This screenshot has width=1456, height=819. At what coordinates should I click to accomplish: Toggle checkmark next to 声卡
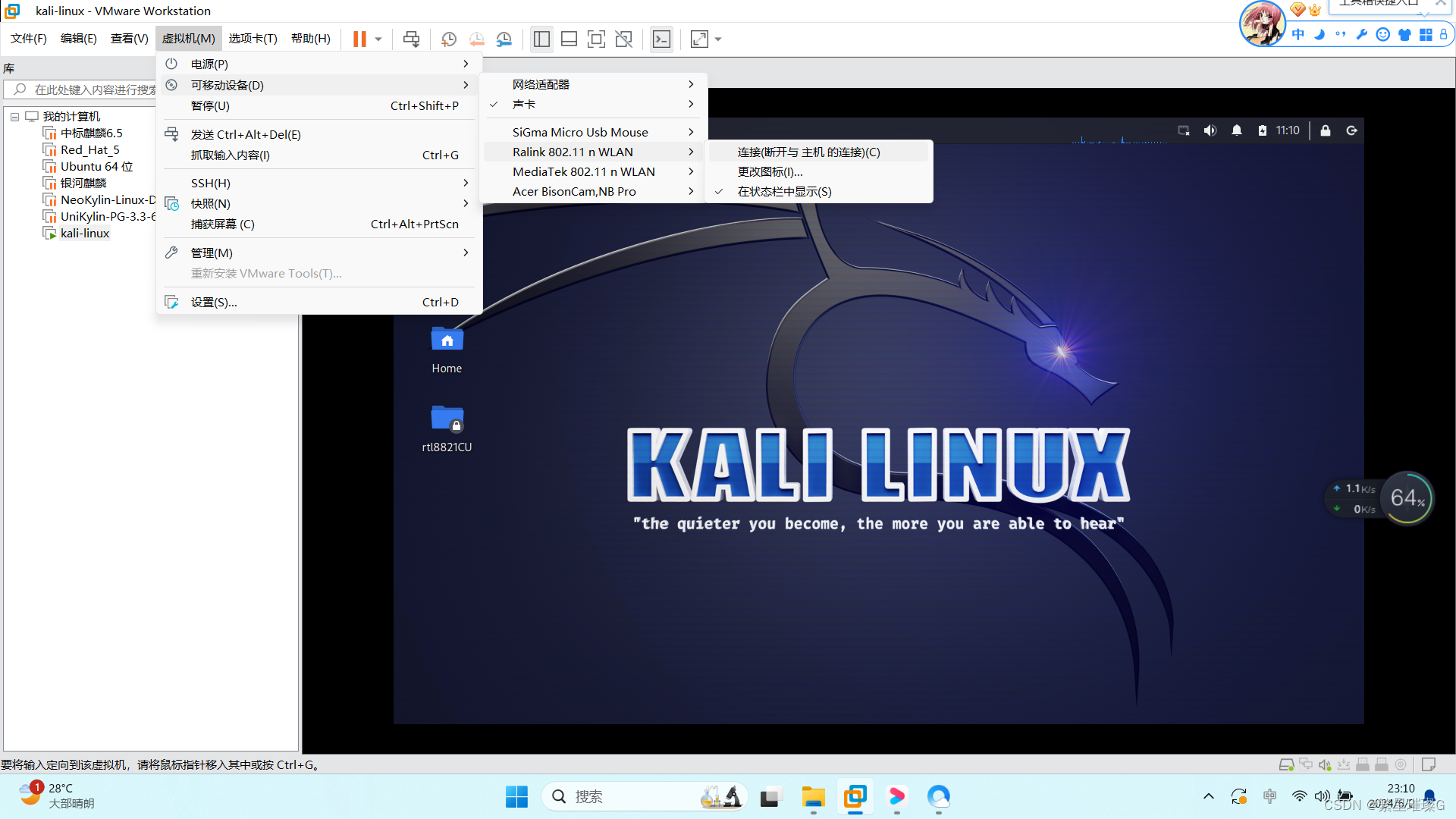pyautogui.click(x=496, y=104)
